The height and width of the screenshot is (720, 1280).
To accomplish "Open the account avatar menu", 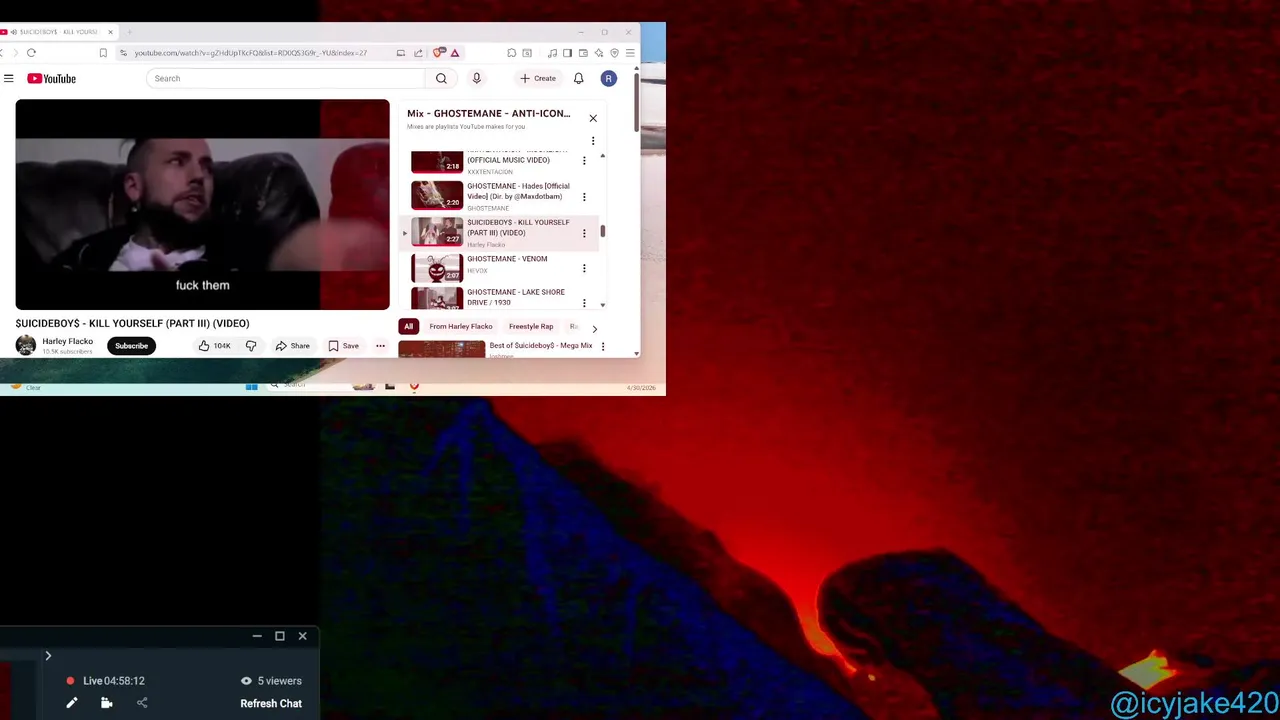I will [608, 78].
